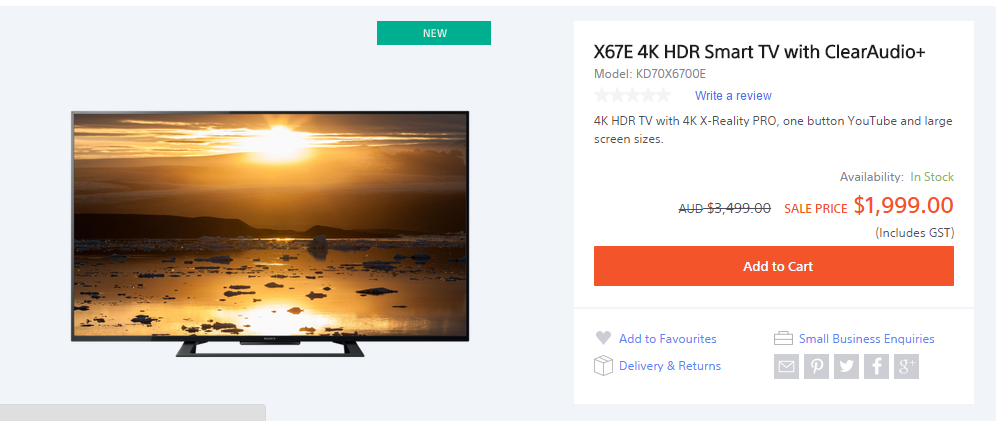Add the TV to cart
This screenshot has width=996, height=421.
click(774, 266)
